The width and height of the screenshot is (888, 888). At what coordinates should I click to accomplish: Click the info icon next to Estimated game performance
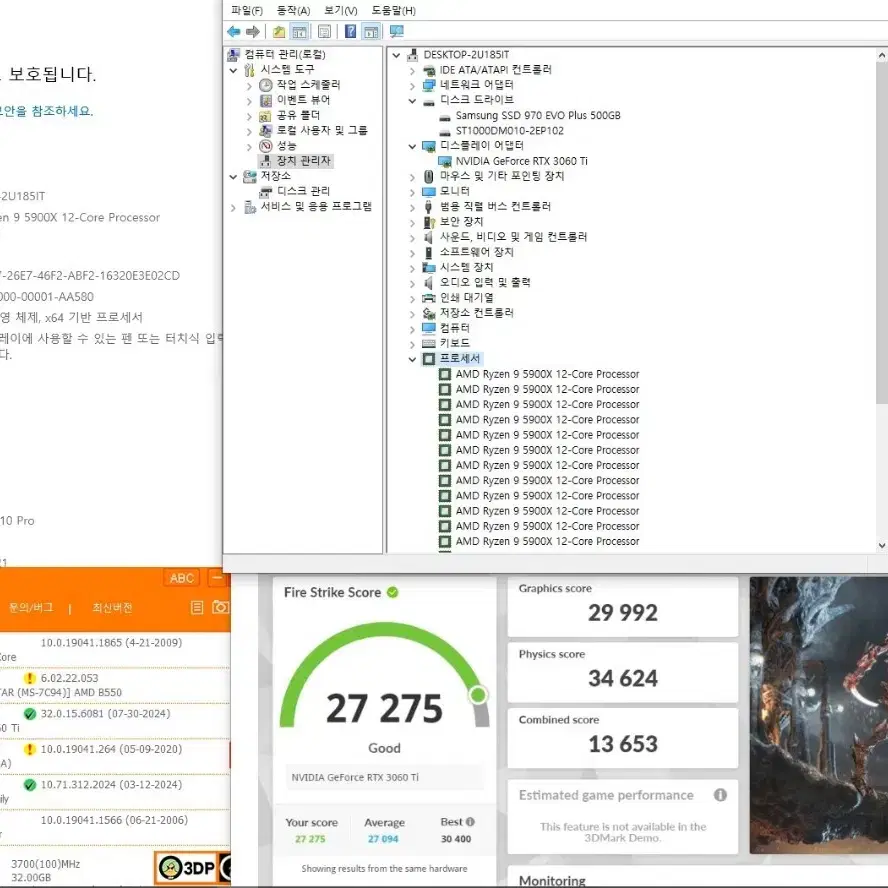pos(720,795)
